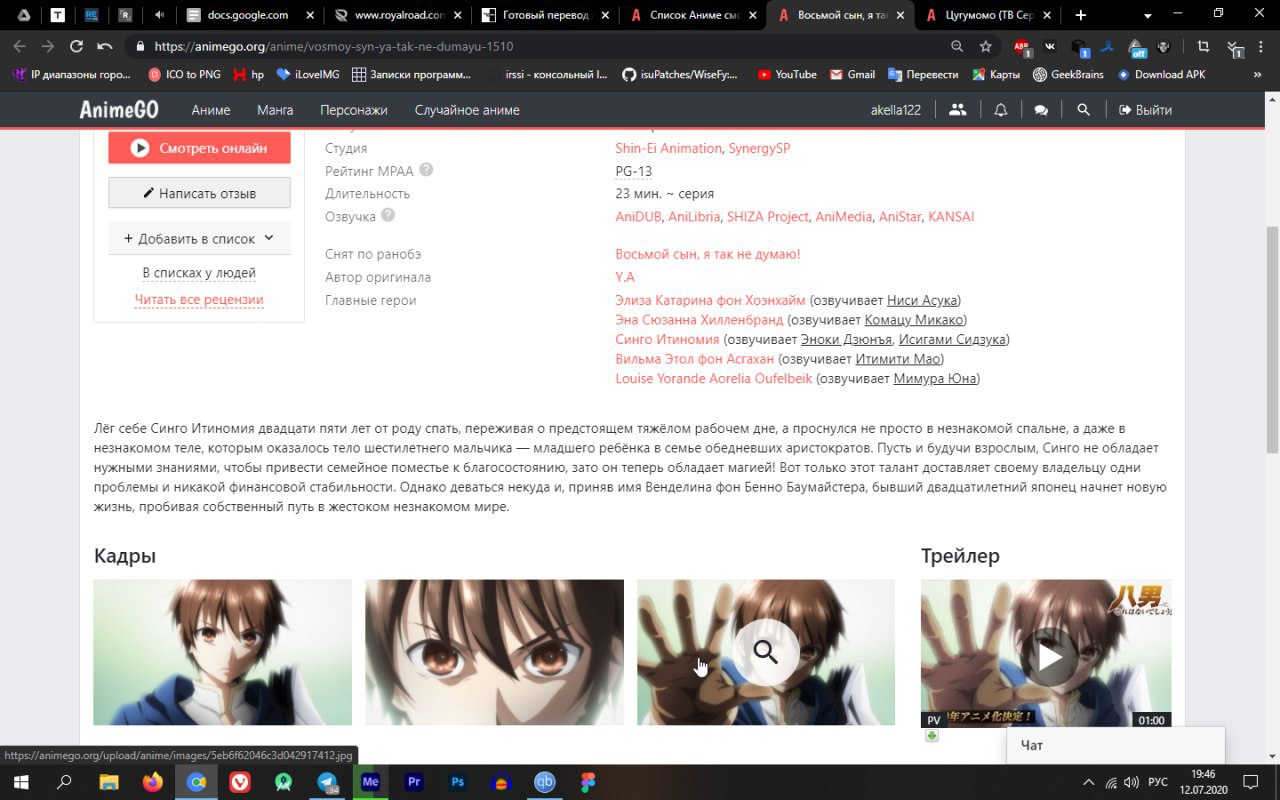
Task: Open the users group icon in header
Action: point(958,110)
